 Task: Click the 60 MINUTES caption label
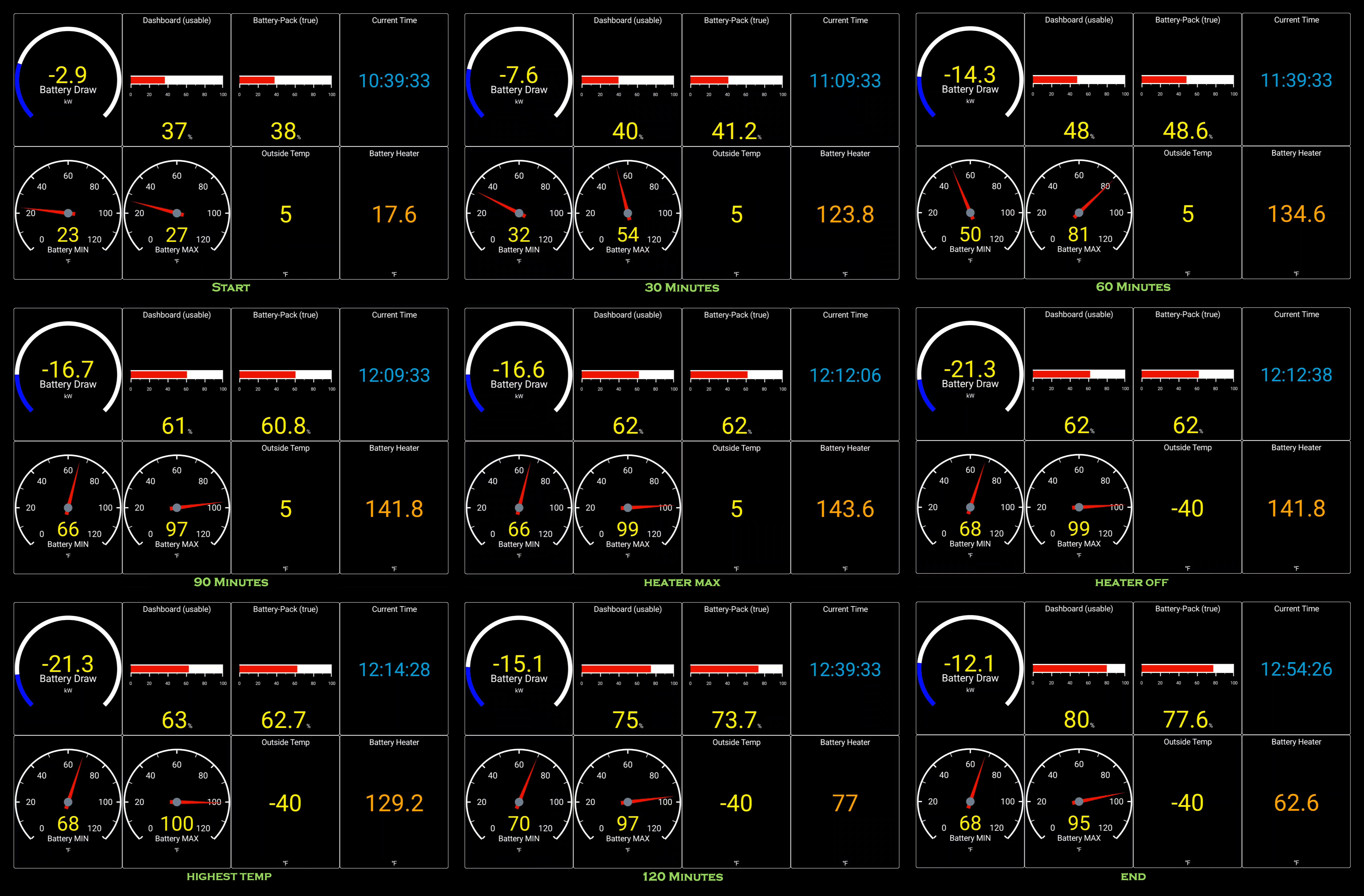[x=1133, y=287]
